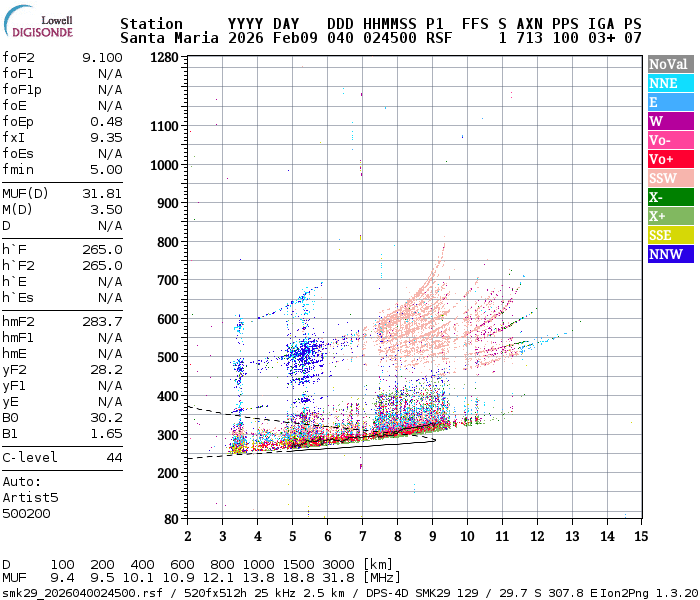Select the Vo+ red legend swatch

671,159
